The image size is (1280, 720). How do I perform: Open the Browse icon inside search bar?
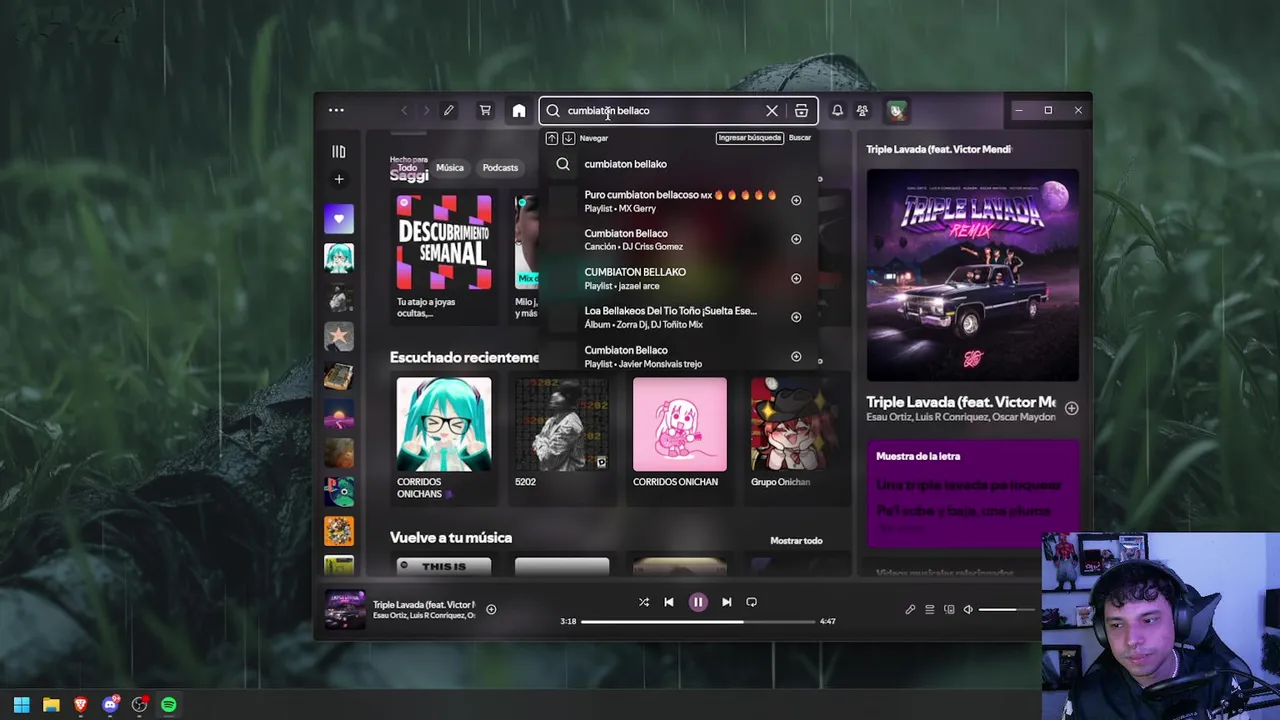(x=801, y=111)
